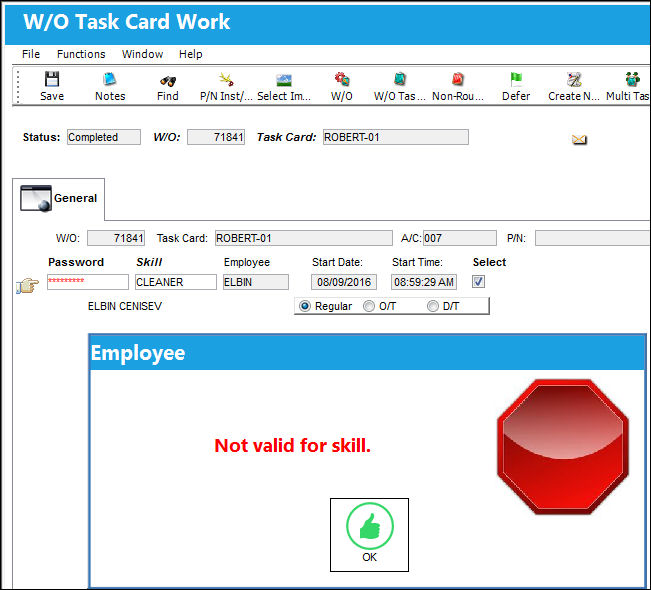651x590 pixels.
Task: Click the Employee field showing ELBIN
Action: [x=256, y=282]
